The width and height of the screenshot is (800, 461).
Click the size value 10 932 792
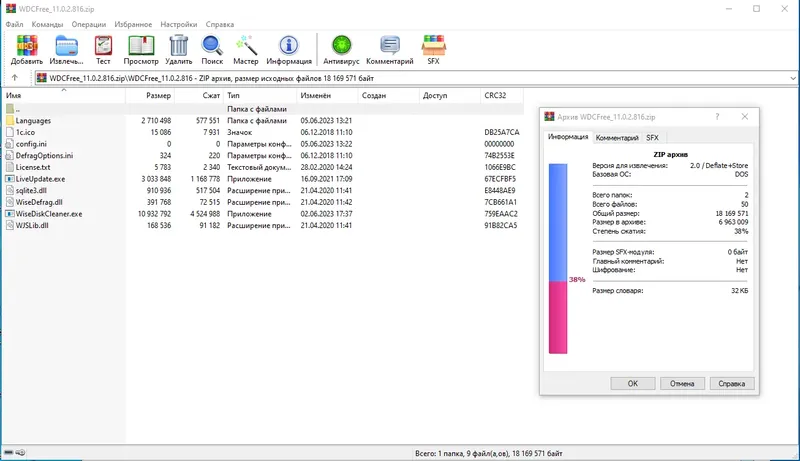[x=154, y=214]
